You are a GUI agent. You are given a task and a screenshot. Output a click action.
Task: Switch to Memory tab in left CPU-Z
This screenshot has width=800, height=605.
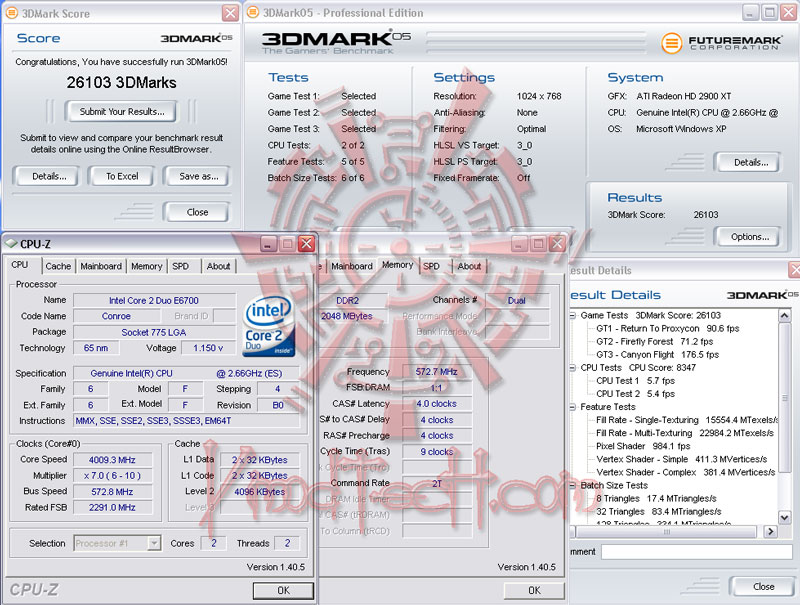(x=146, y=266)
